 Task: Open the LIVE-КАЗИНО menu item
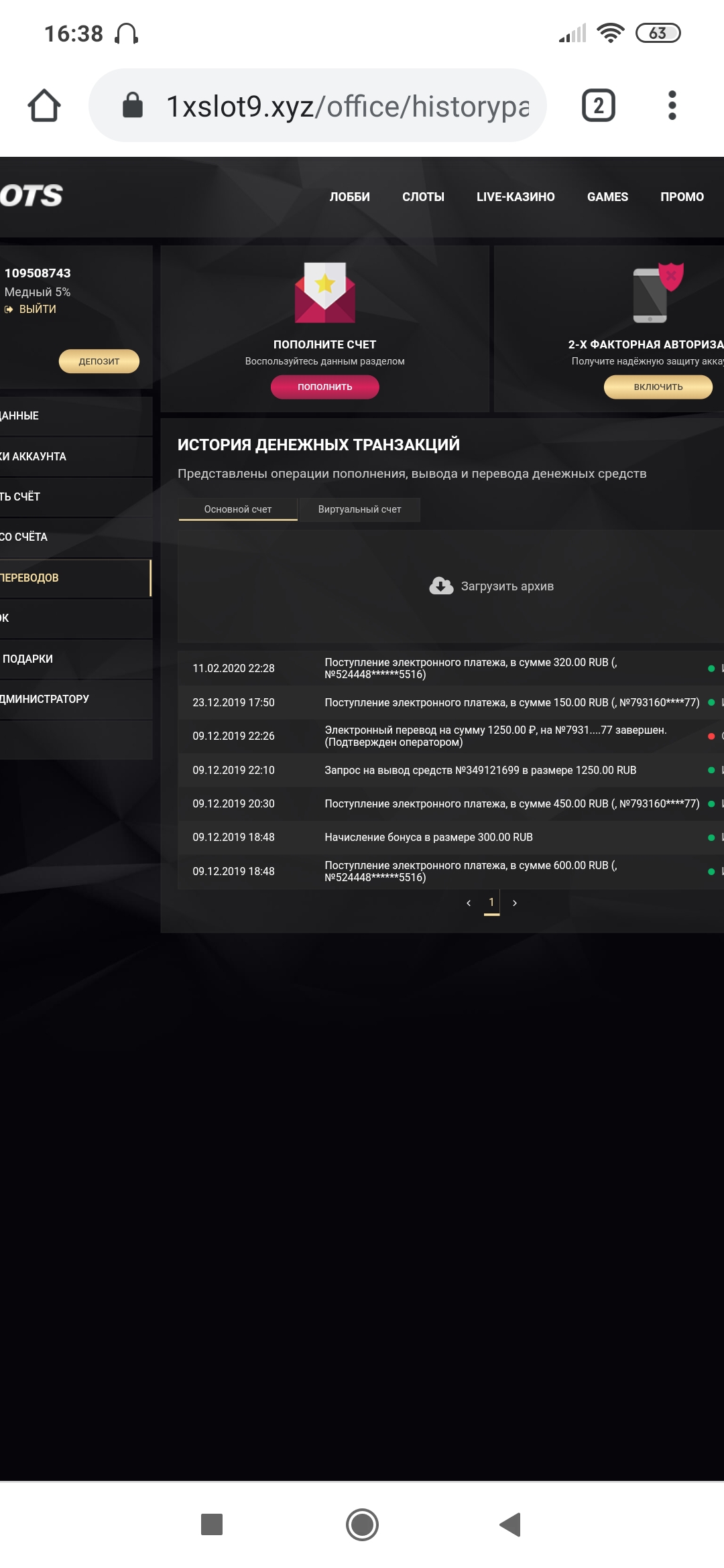click(515, 196)
